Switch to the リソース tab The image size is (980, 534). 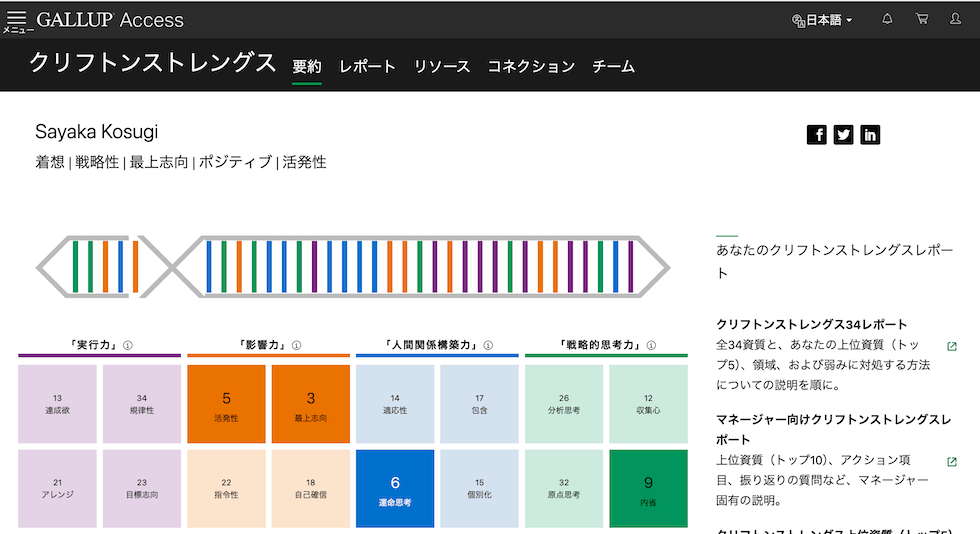pyautogui.click(x=442, y=66)
